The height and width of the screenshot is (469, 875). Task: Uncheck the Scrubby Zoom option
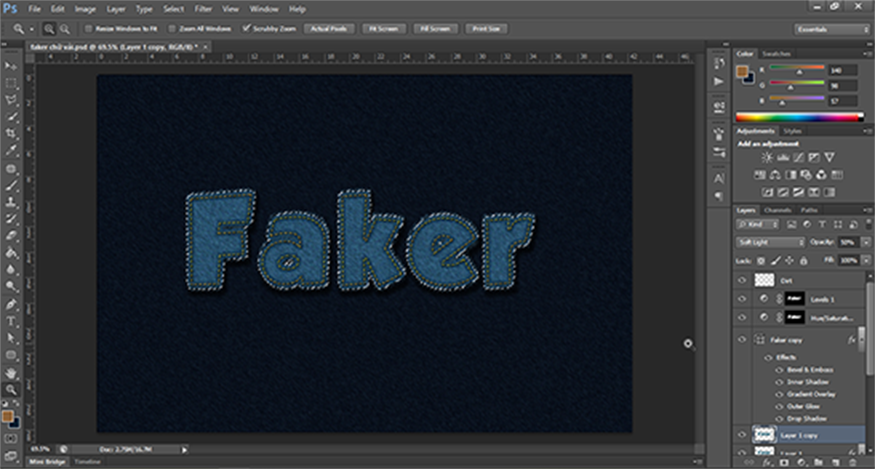(x=247, y=30)
